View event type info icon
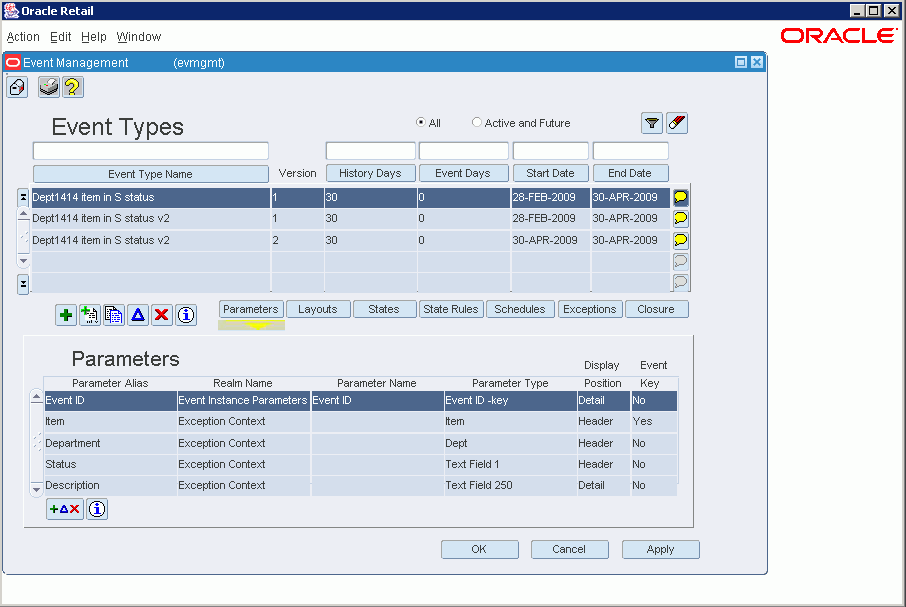Viewport: 906px width, 607px height. (x=185, y=315)
